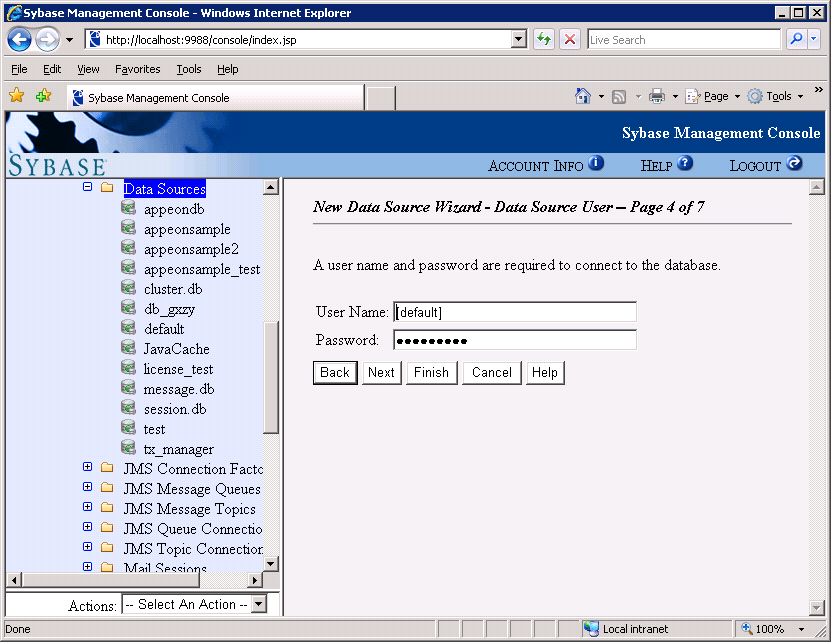Click the Account Info icon

pos(596,162)
